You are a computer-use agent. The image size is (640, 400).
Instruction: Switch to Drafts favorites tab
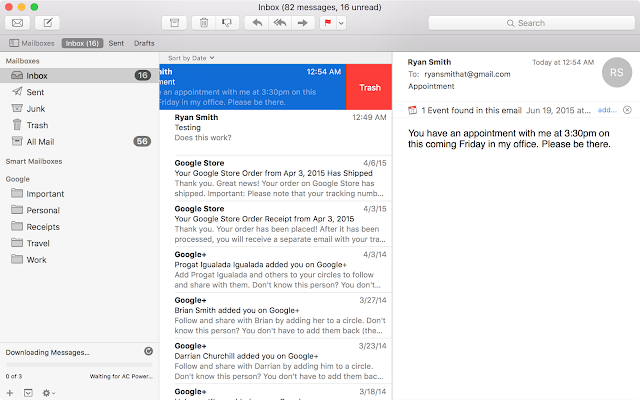click(x=144, y=43)
